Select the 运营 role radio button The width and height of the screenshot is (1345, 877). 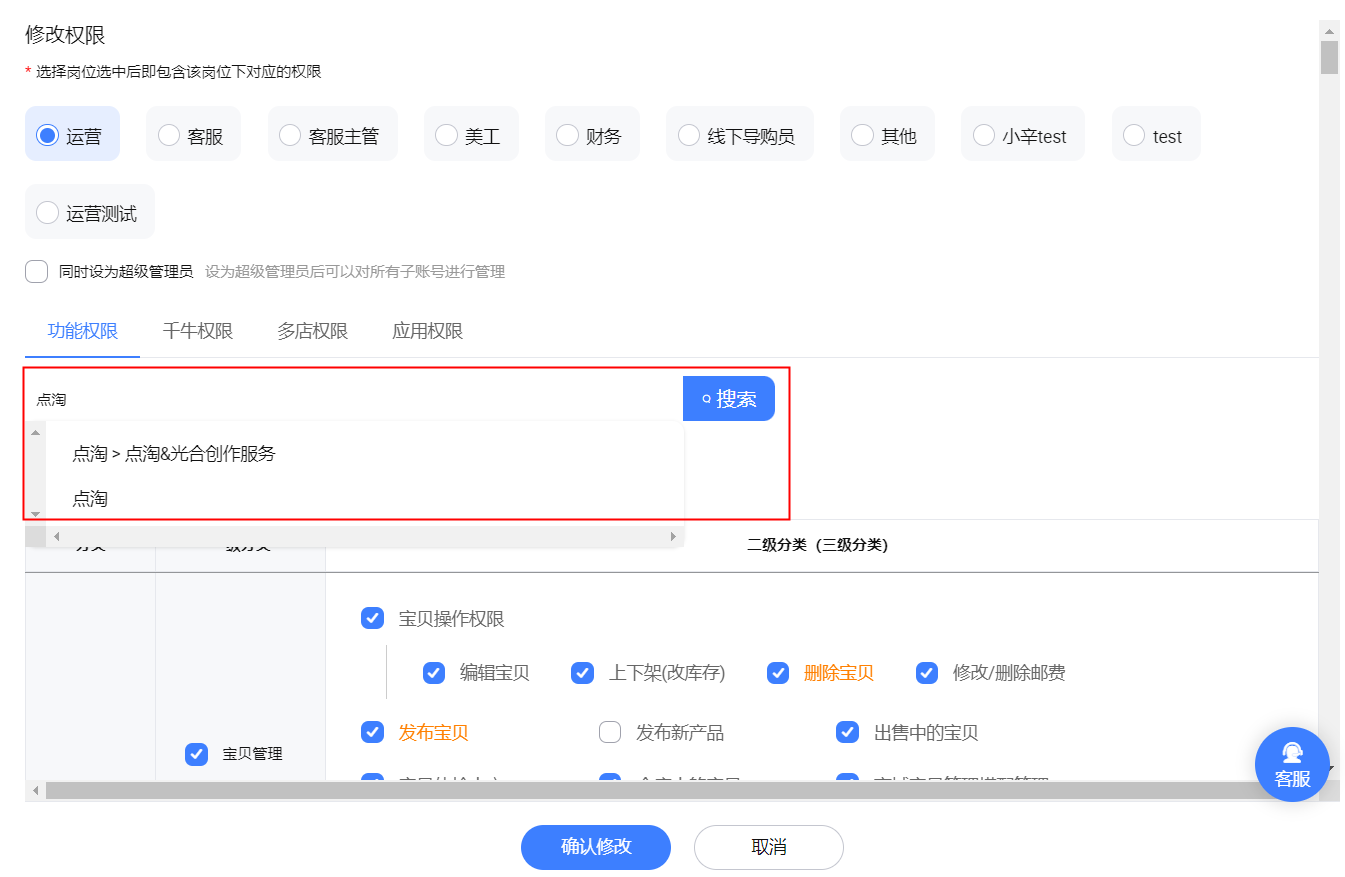click(x=47, y=135)
